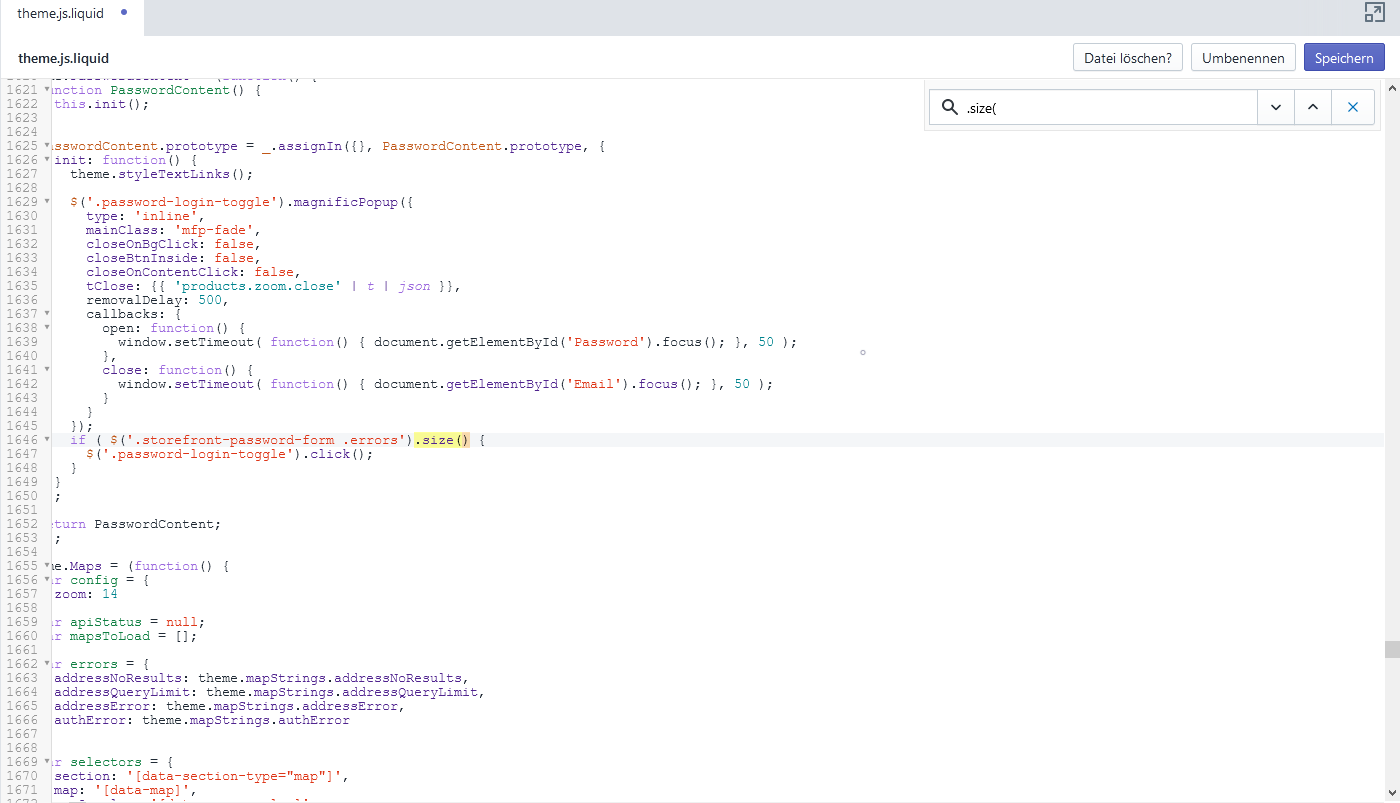
Task: Collapse code fold at line 1626
Action: pyautogui.click(x=46, y=160)
